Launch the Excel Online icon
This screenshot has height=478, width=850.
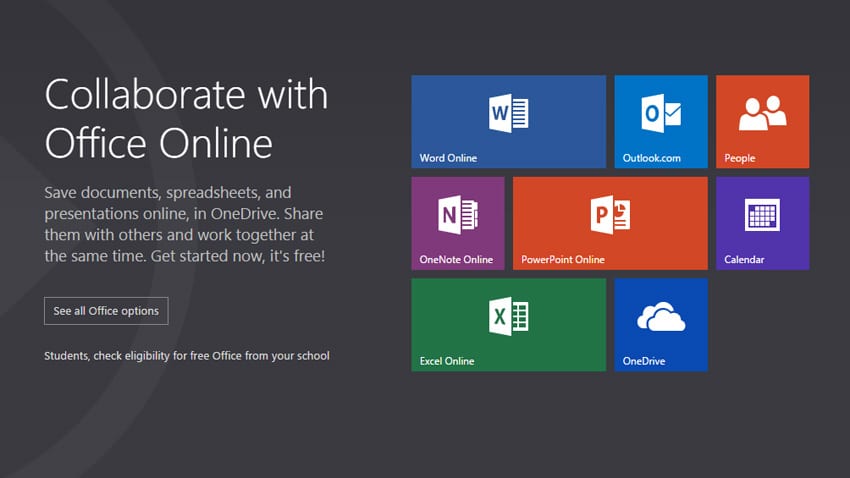pyautogui.click(x=508, y=316)
